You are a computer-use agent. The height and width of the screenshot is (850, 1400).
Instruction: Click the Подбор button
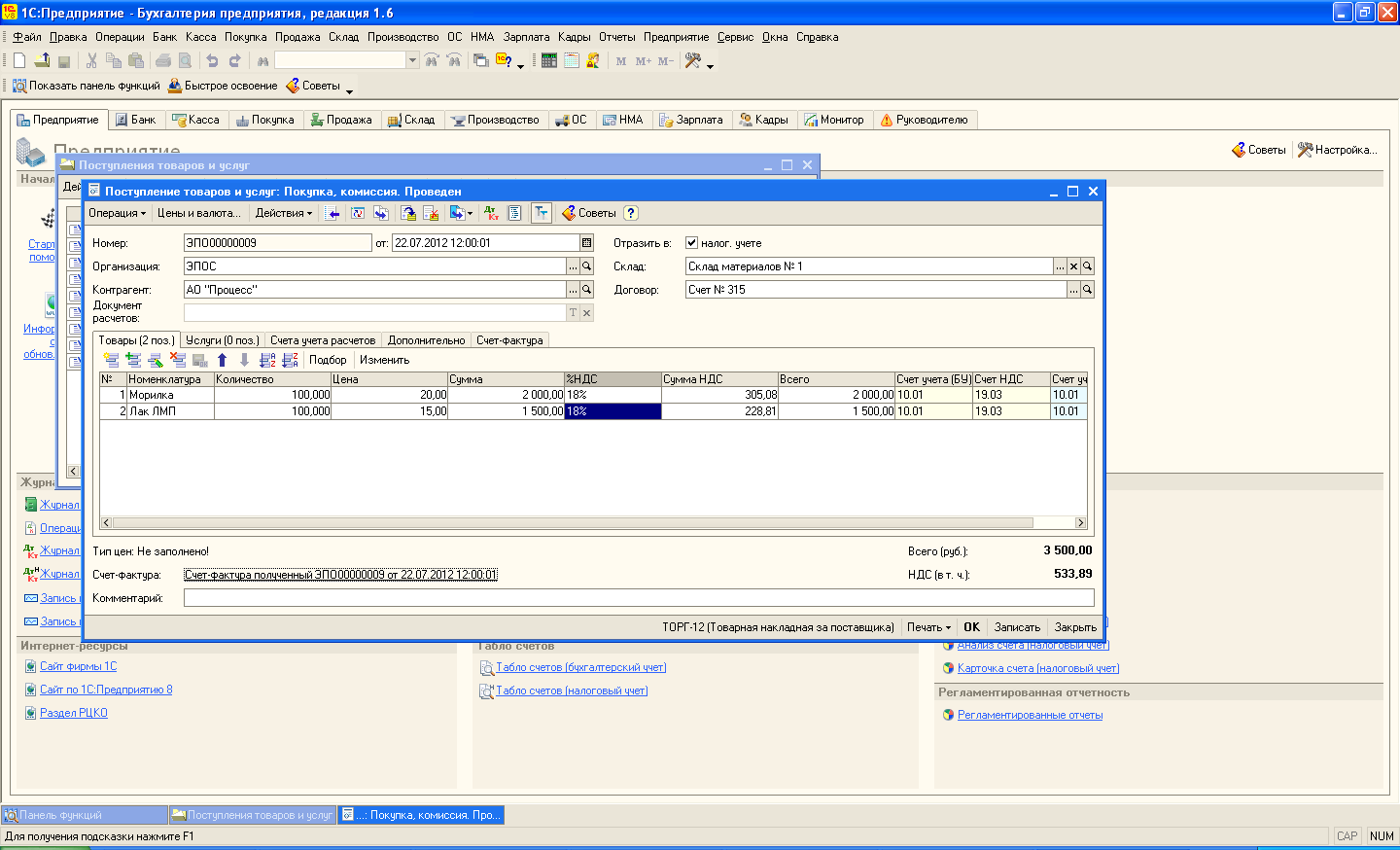(328, 360)
